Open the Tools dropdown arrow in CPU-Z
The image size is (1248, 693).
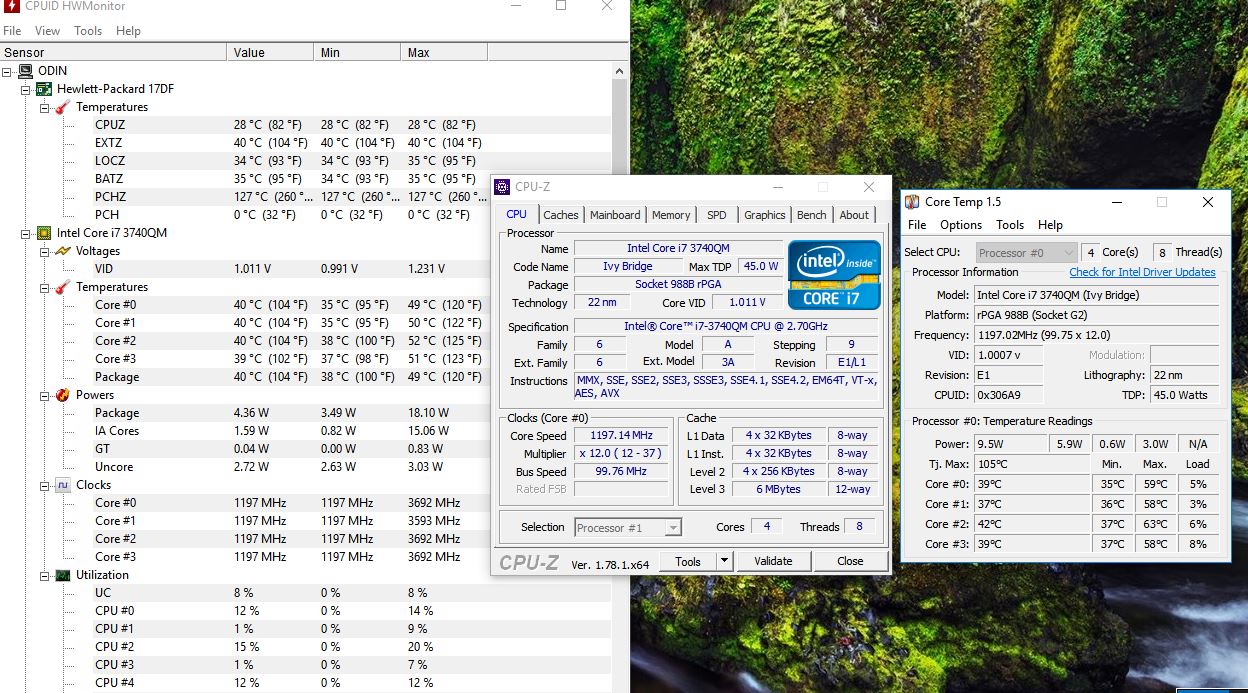click(725, 561)
